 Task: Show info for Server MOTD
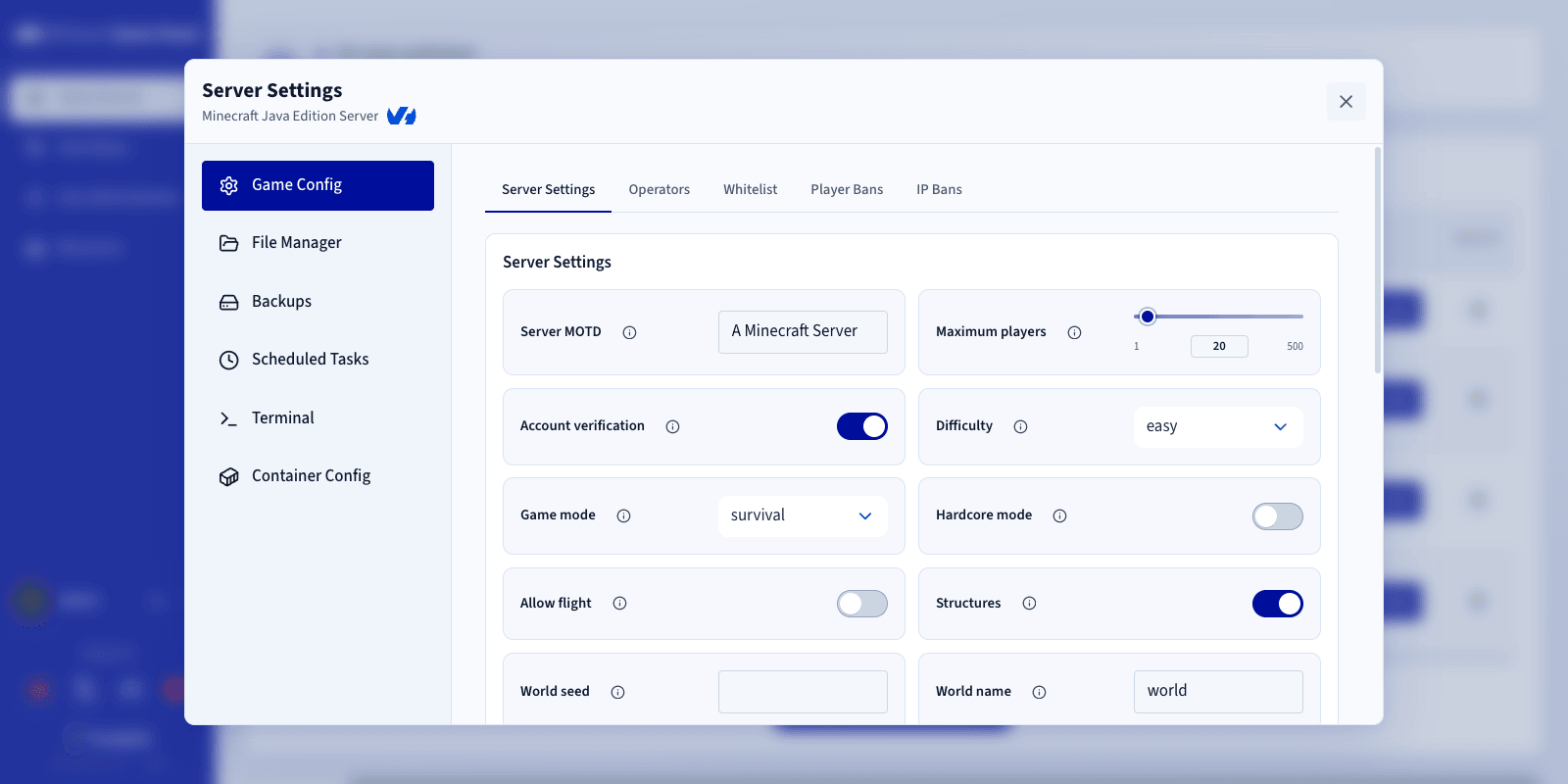coord(629,332)
